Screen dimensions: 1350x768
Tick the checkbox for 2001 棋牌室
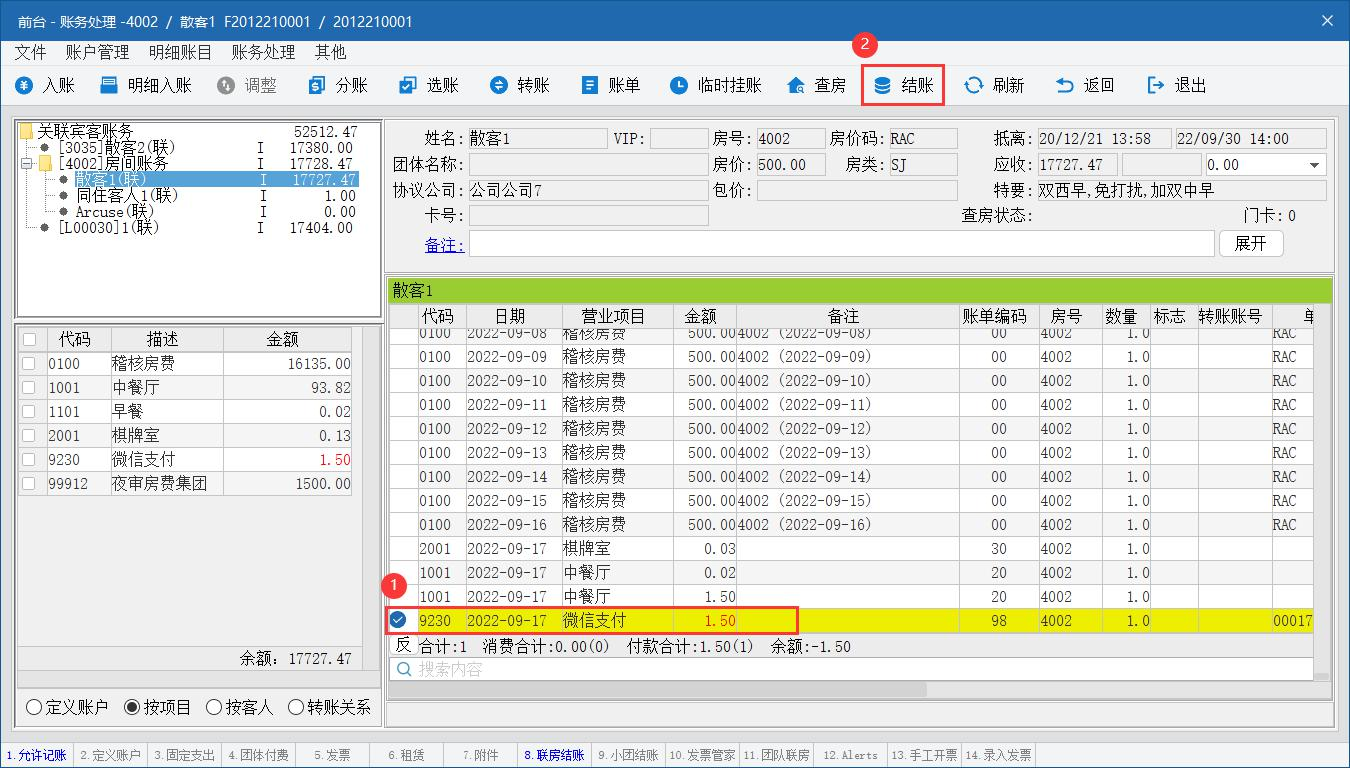[28, 436]
